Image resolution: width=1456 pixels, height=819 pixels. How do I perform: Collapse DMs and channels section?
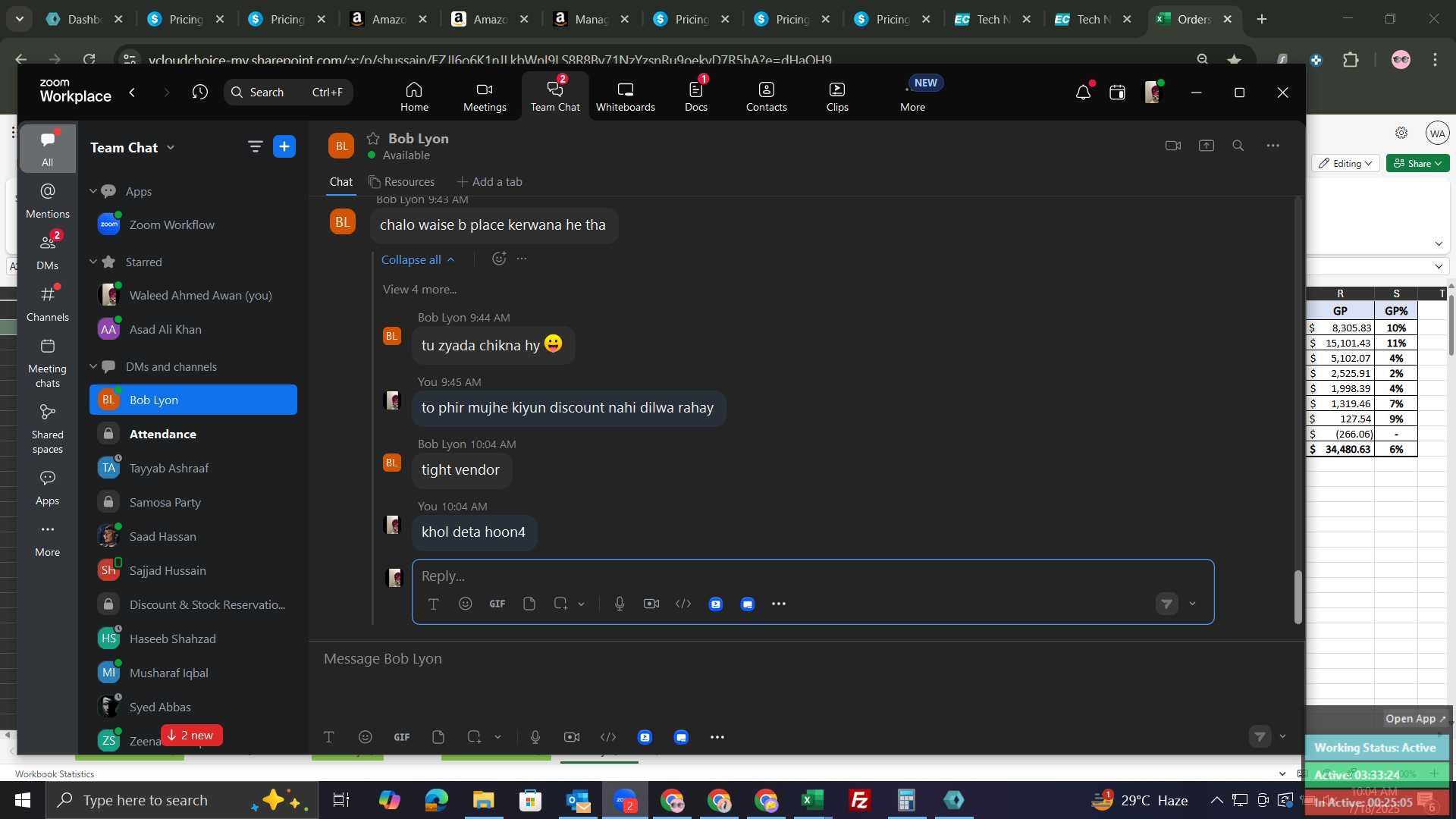(x=93, y=366)
